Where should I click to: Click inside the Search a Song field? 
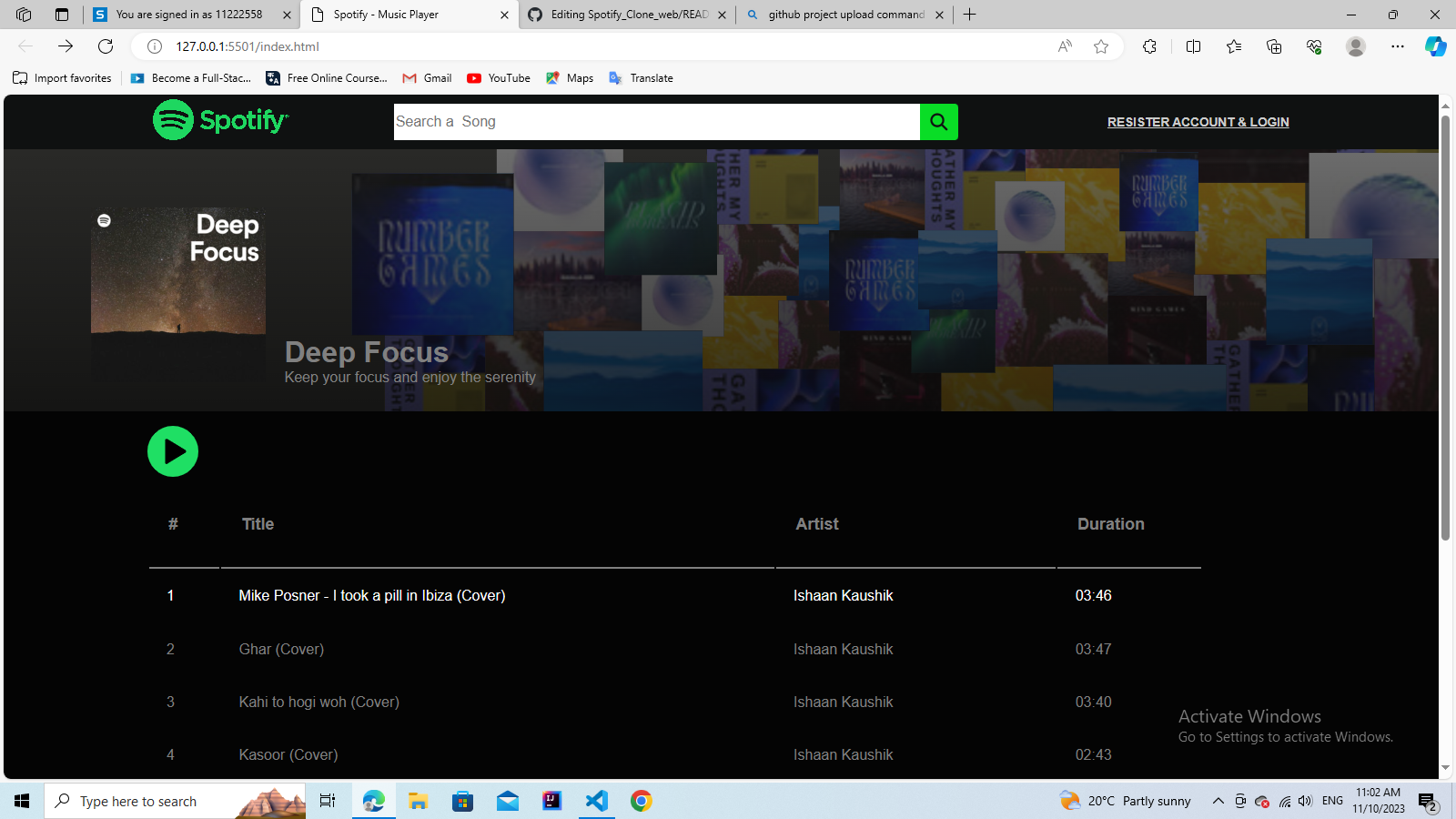point(655,121)
